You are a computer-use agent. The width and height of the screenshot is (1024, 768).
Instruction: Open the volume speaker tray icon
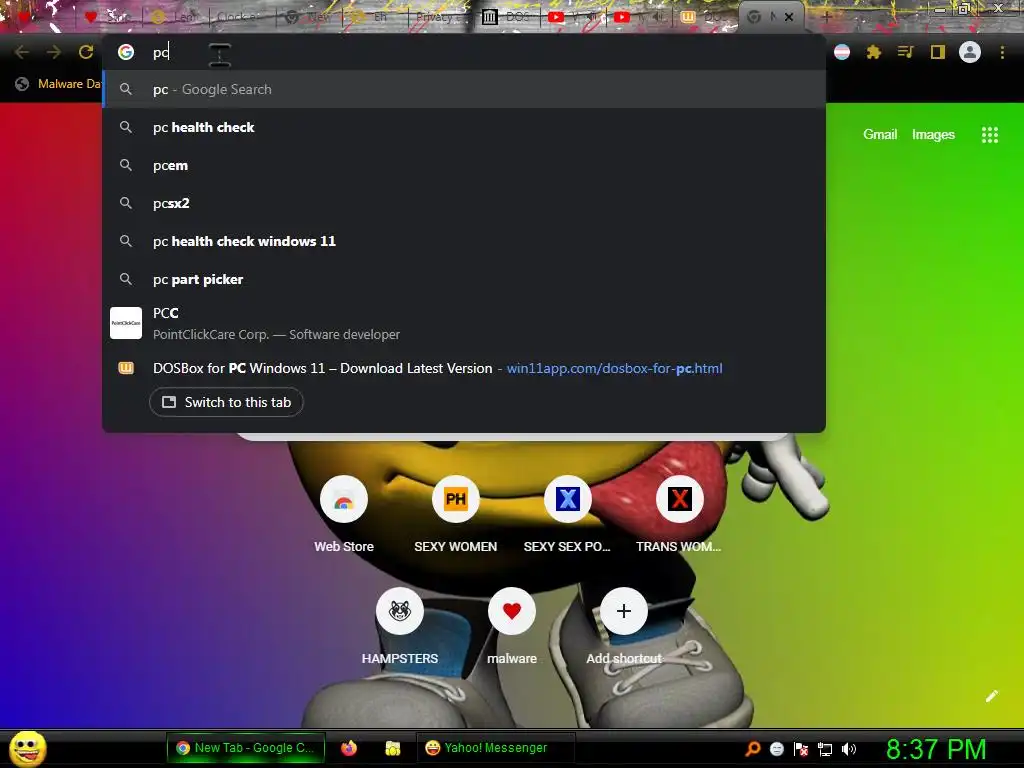tap(848, 749)
